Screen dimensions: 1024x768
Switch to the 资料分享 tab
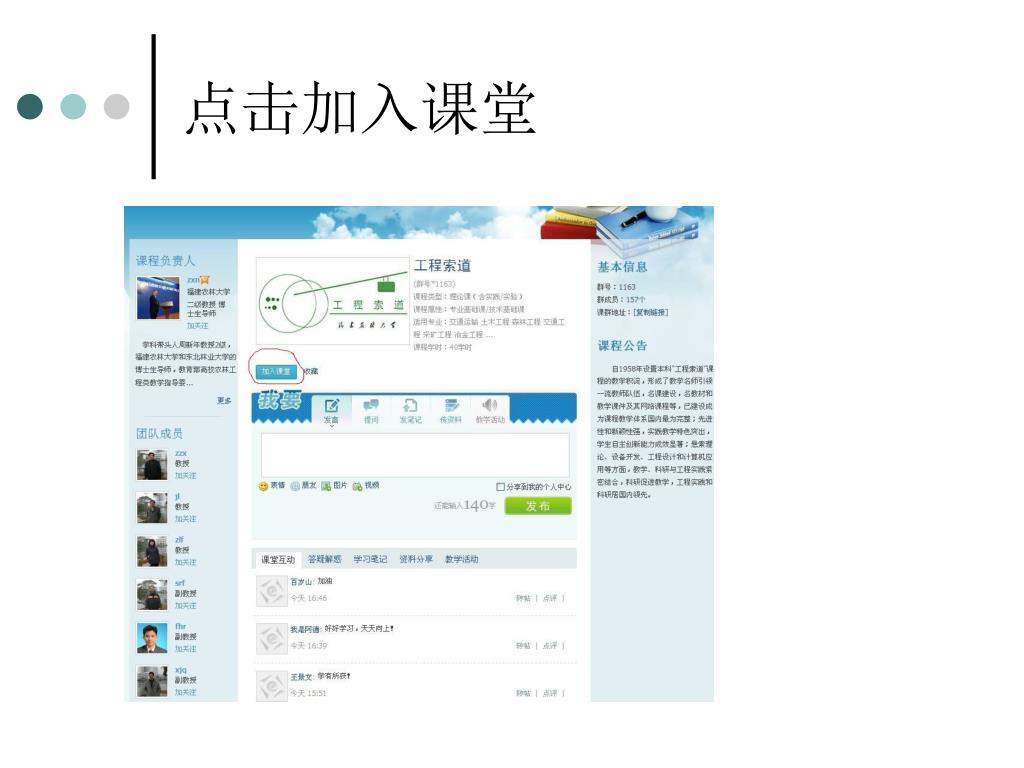pos(416,560)
